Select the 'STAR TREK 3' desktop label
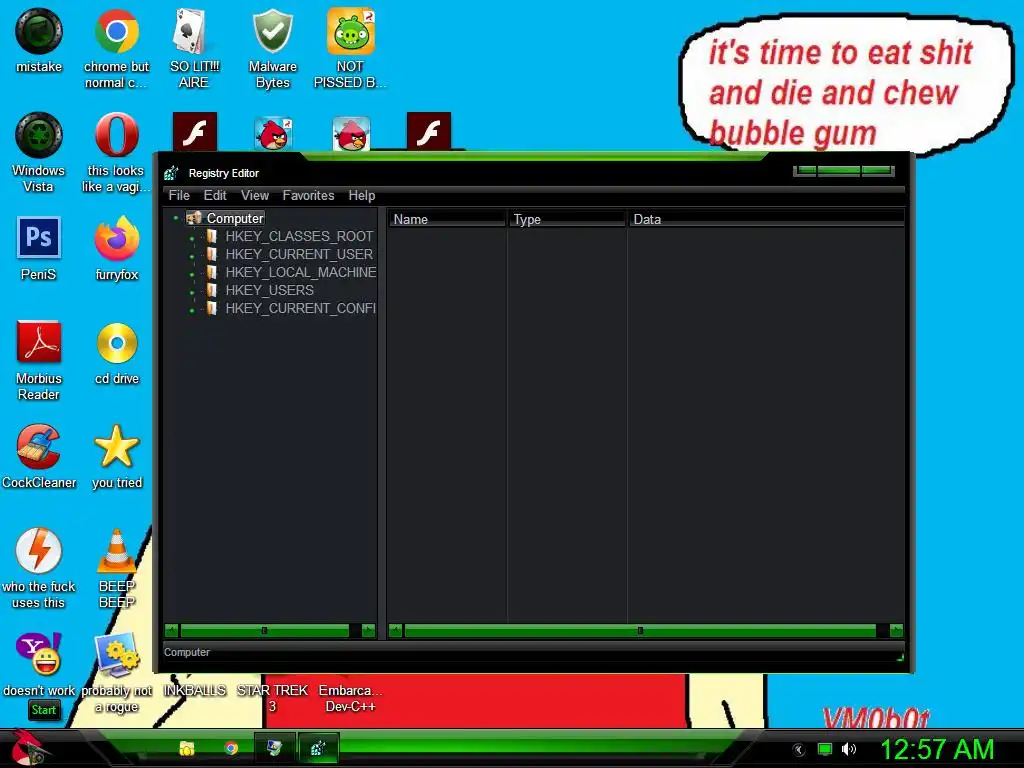1024x768 pixels. click(x=272, y=698)
